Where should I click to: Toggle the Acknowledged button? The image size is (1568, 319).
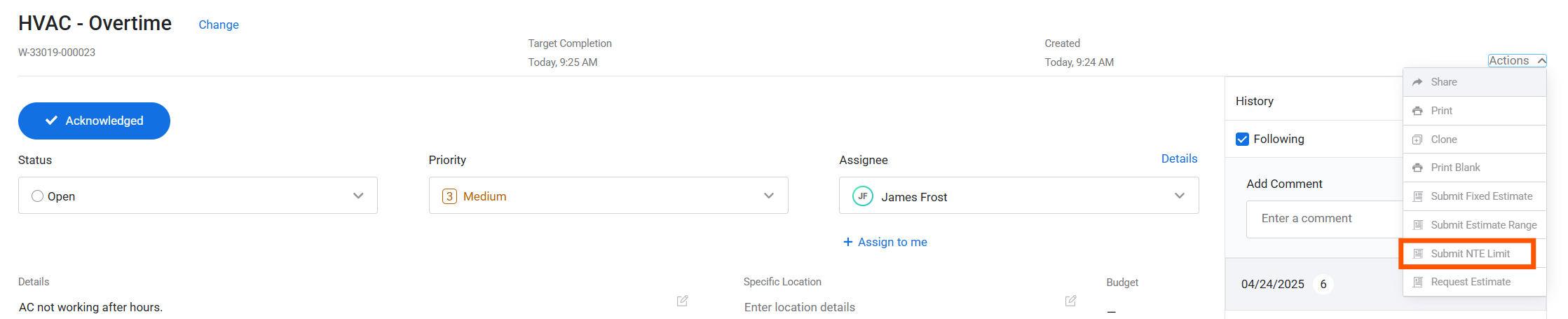coord(94,121)
